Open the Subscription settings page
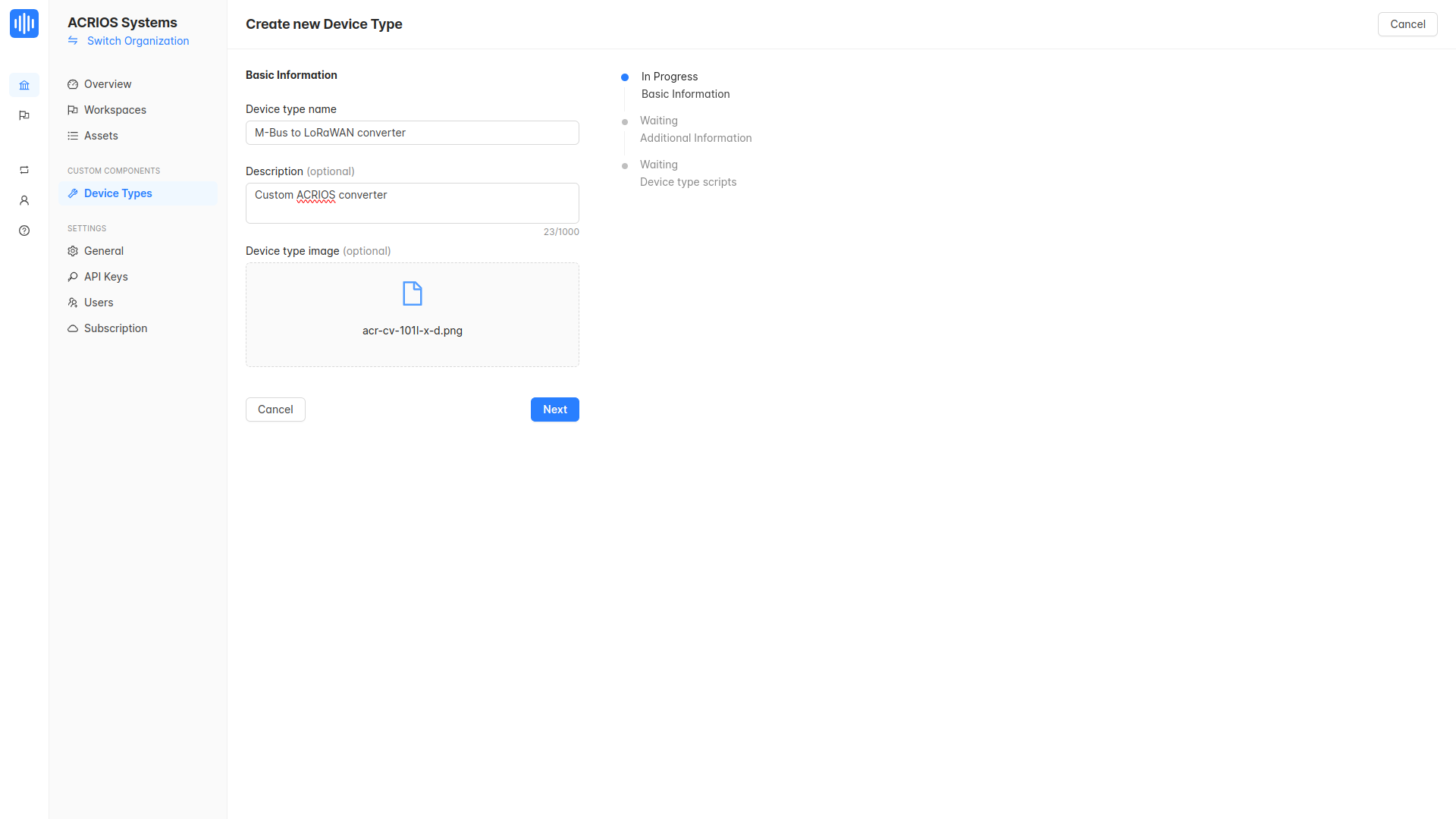The image size is (1456, 819). pos(115,328)
